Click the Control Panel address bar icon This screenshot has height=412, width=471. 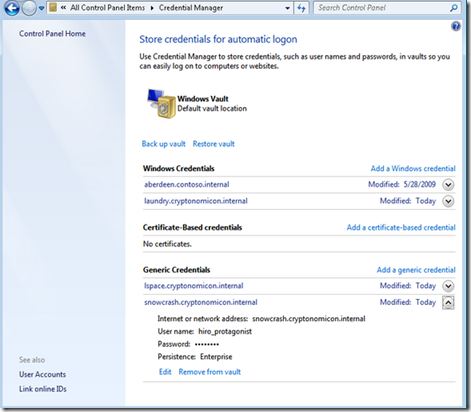click(53, 8)
